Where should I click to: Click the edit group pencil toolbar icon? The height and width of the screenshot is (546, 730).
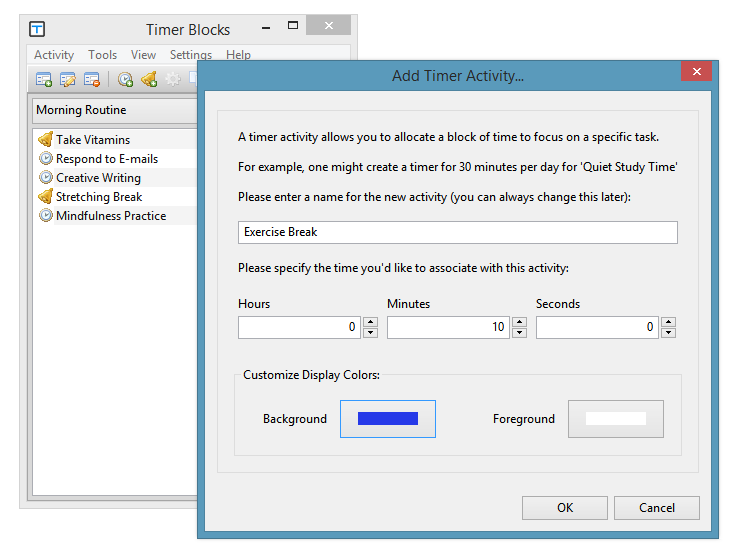pyautogui.click(x=68, y=80)
